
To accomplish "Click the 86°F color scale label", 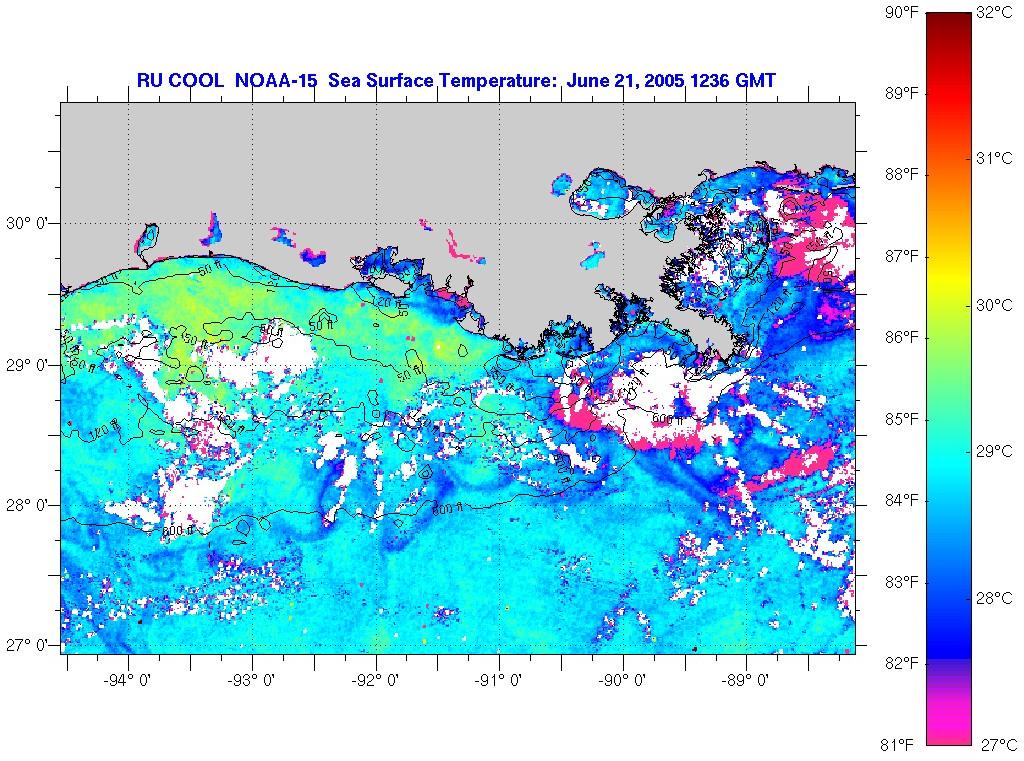I will coord(902,337).
